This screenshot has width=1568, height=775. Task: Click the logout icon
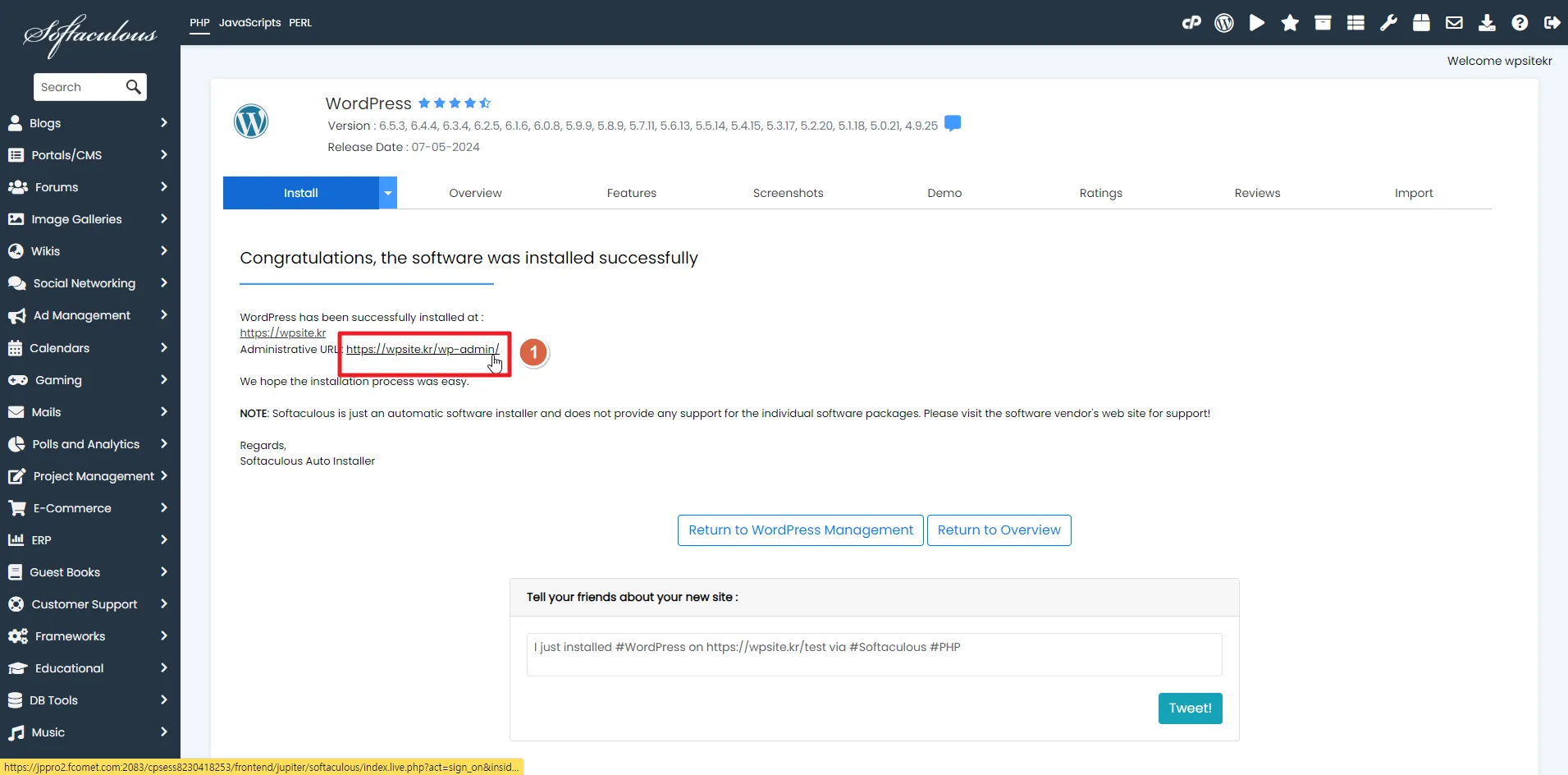tap(1552, 23)
